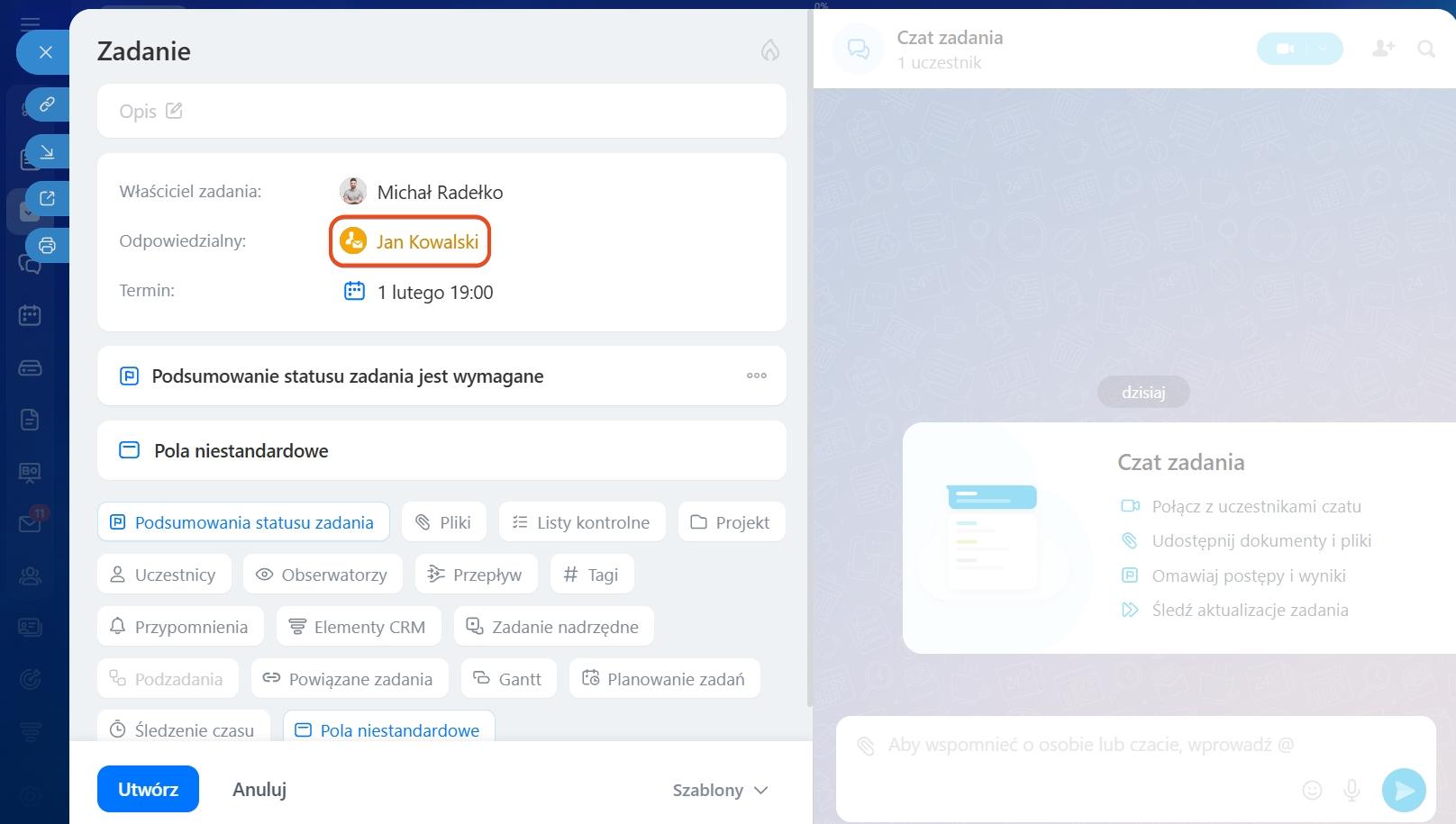This screenshot has width=1456, height=824.
Task: Click the chat search magnifier icon
Action: click(x=1425, y=49)
